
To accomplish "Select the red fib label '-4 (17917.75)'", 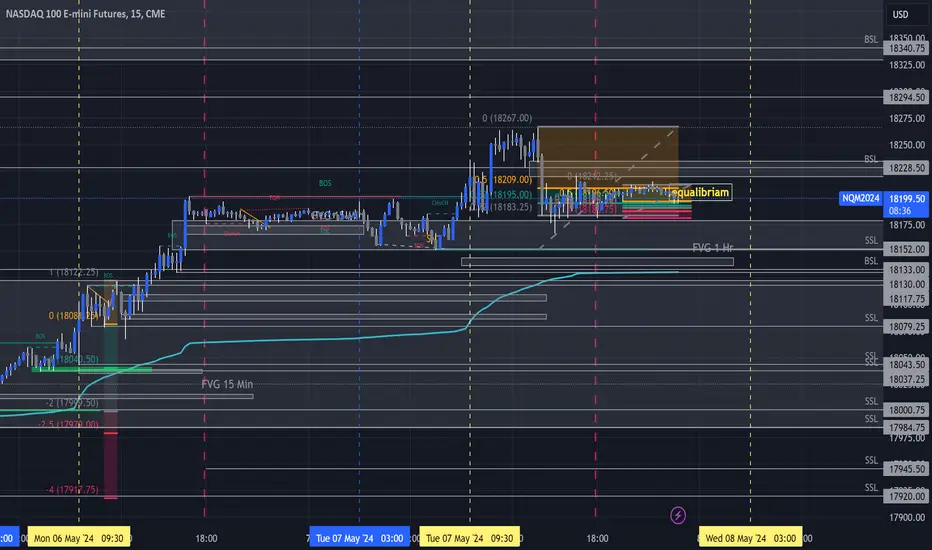I will tap(73, 490).
